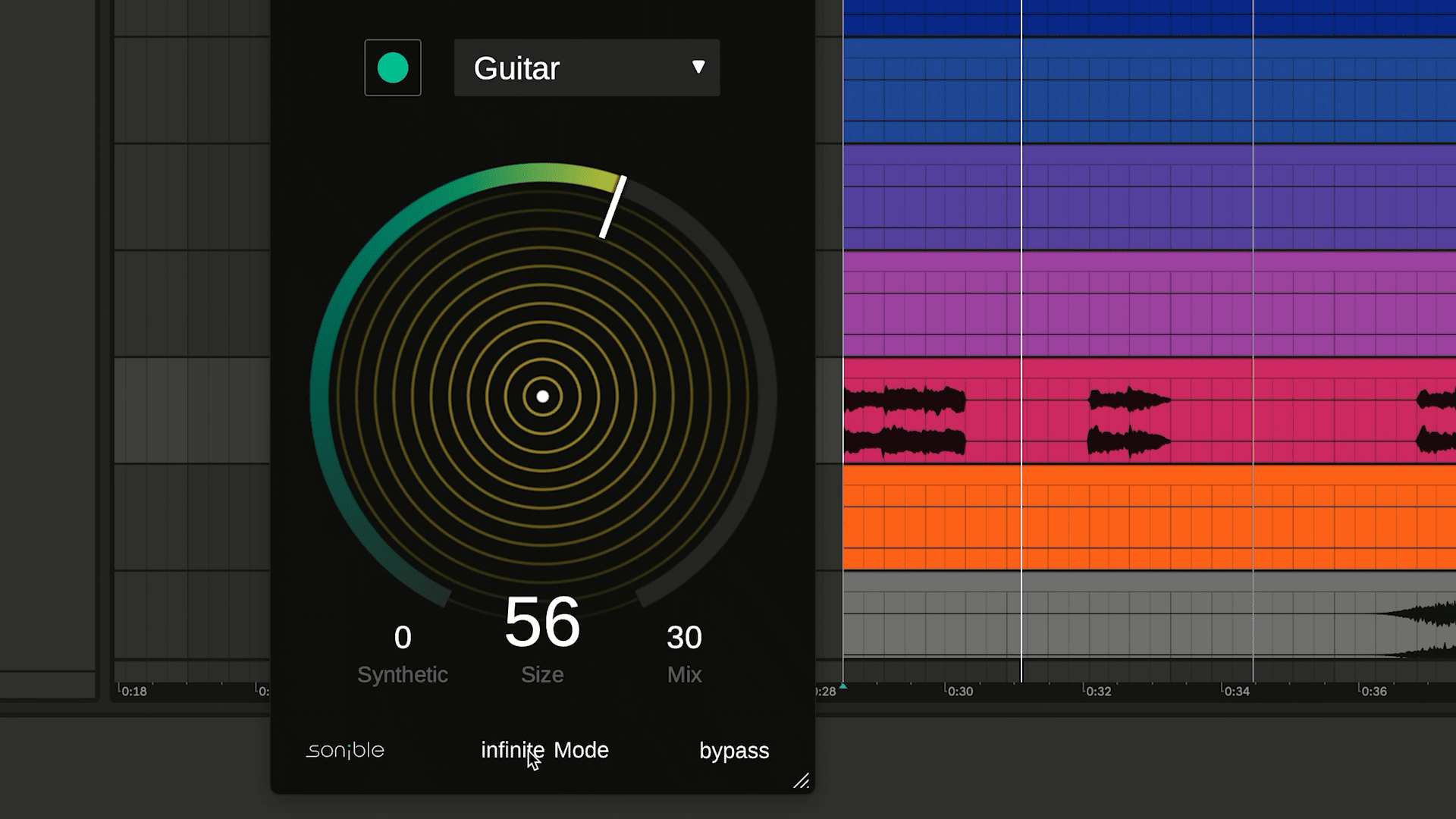1456x819 pixels.
Task: Click the 0:32 mark on the timeline ruler
Action: (x=1098, y=691)
